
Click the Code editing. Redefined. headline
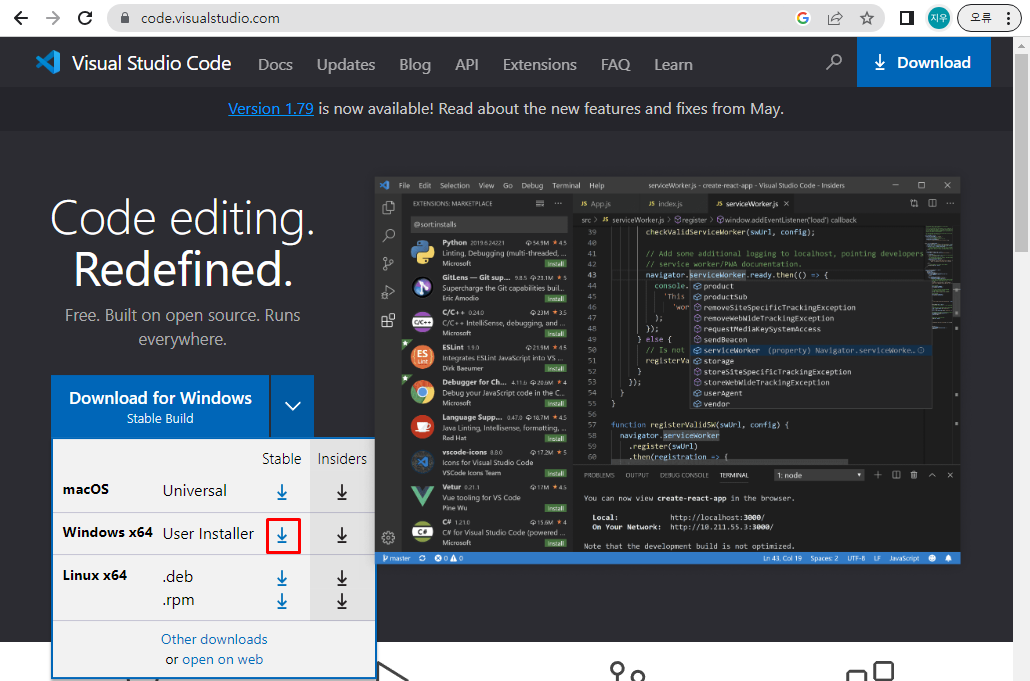[x=183, y=244]
